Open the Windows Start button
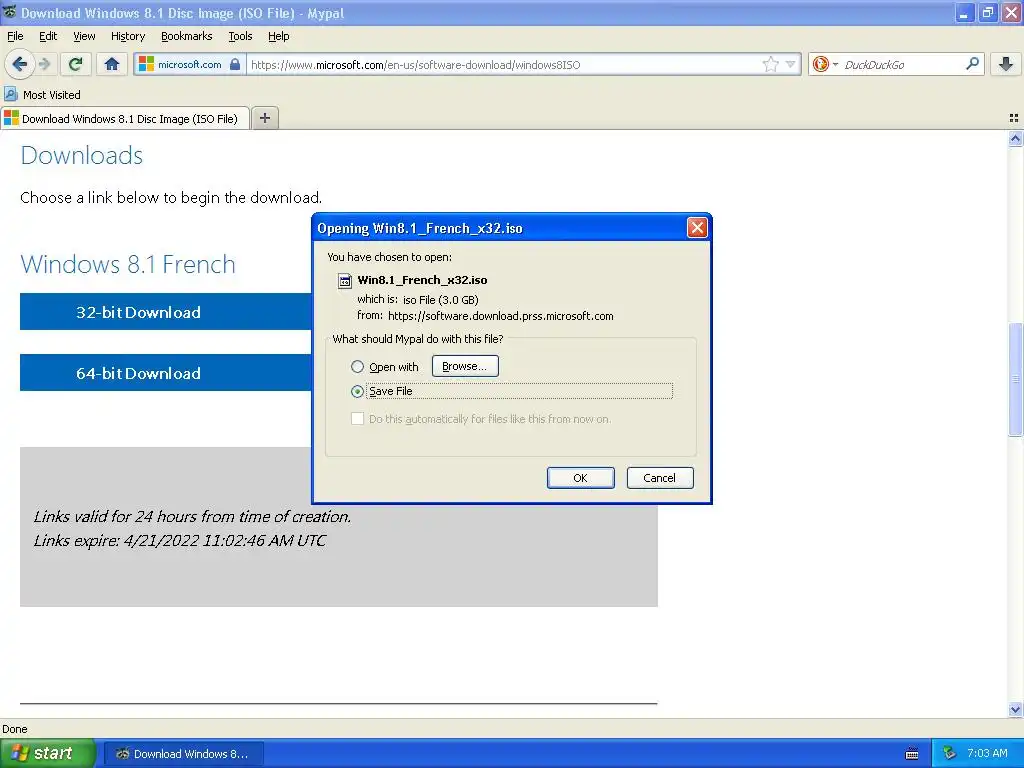 pyautogui.click(x=47, y=753)
